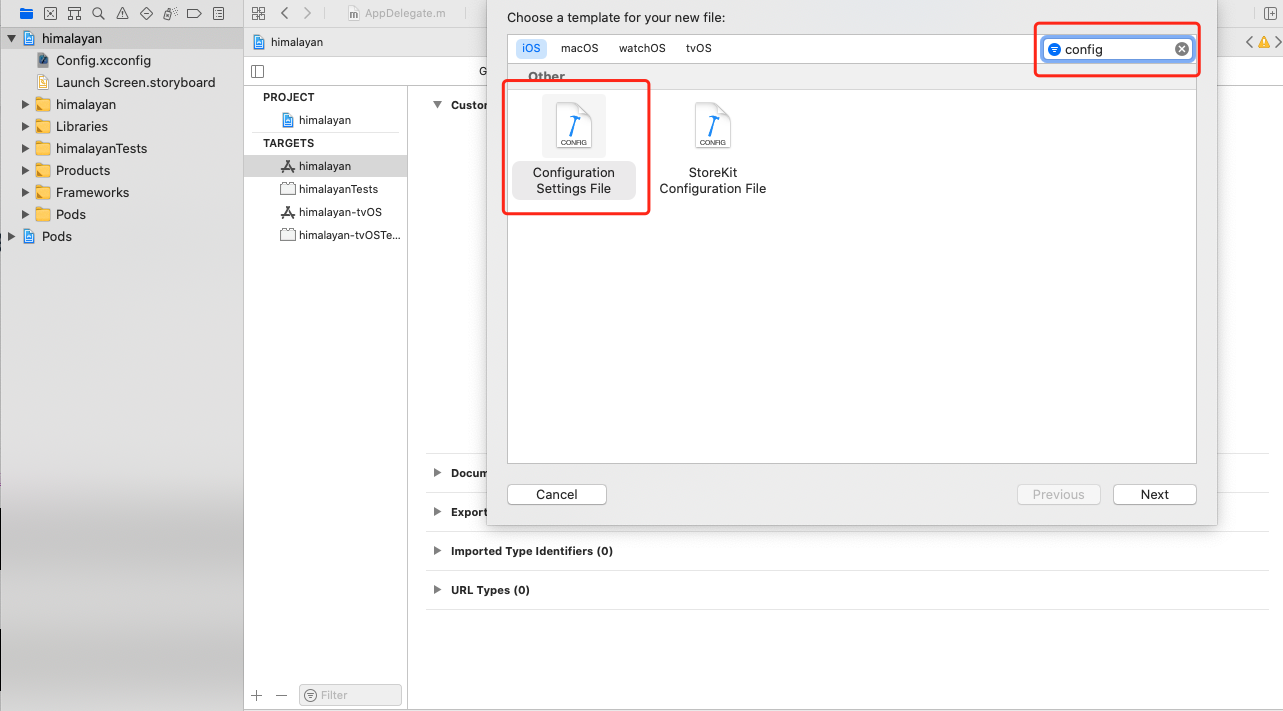
Task: Expand the himalayanTests folder
Action: click(x=26, y=148)
